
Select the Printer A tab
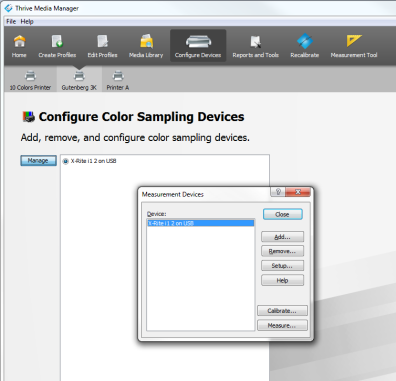coord(118,80)
